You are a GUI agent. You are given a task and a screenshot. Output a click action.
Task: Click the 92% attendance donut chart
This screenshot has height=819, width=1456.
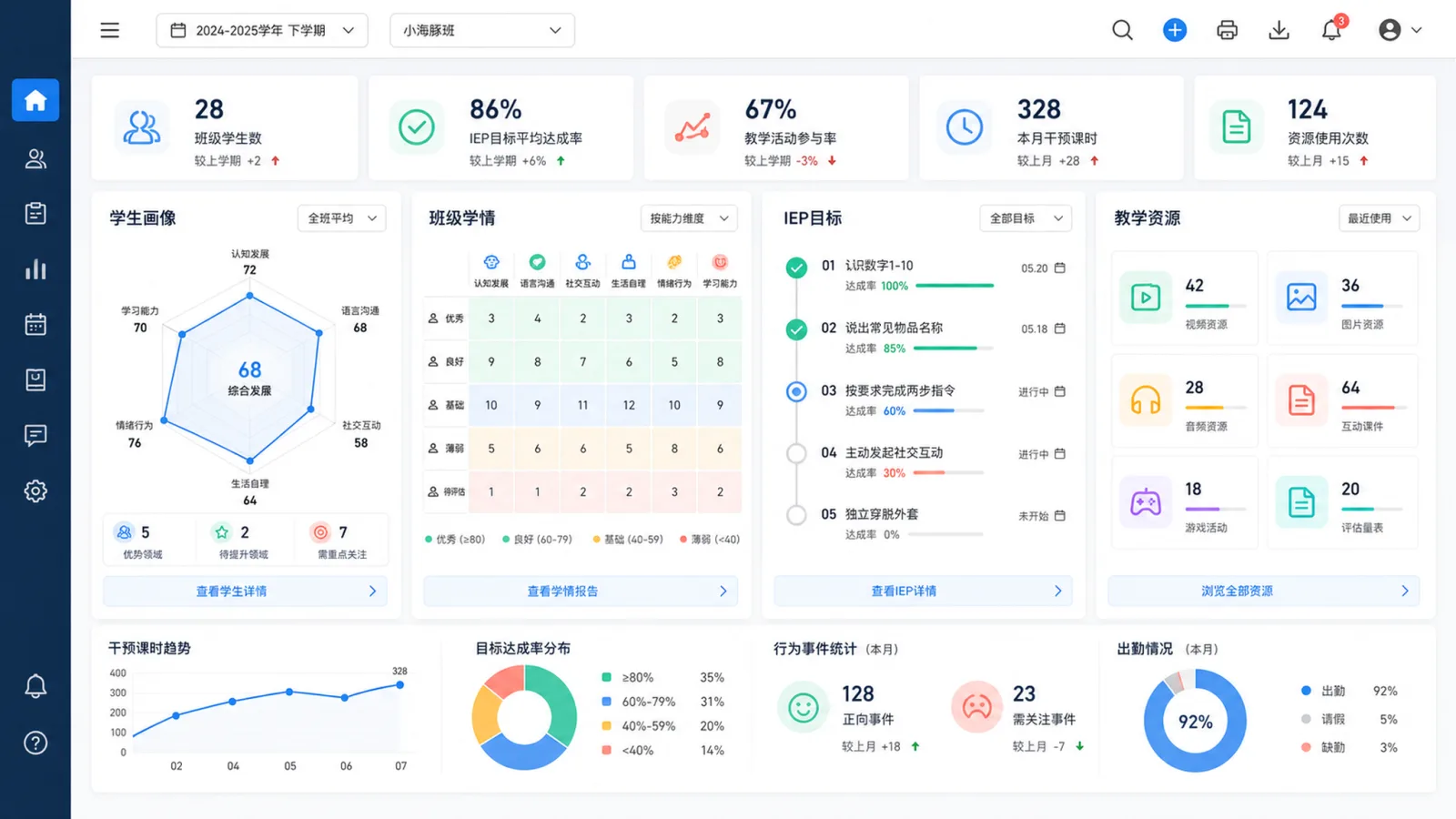(1195, 721)
